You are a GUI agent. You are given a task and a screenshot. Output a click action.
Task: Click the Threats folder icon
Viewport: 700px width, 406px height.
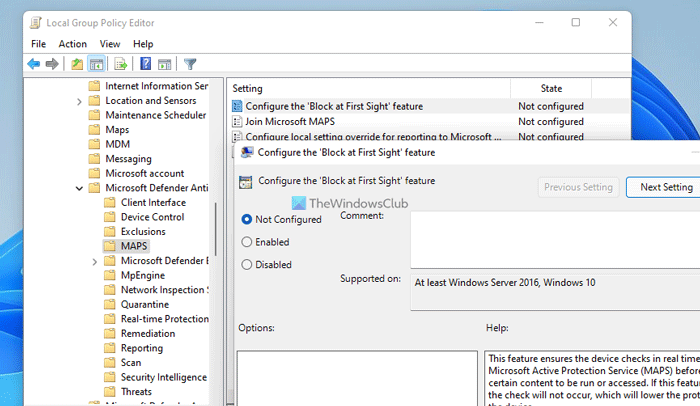pyautogui.click(x=109, y=392)
